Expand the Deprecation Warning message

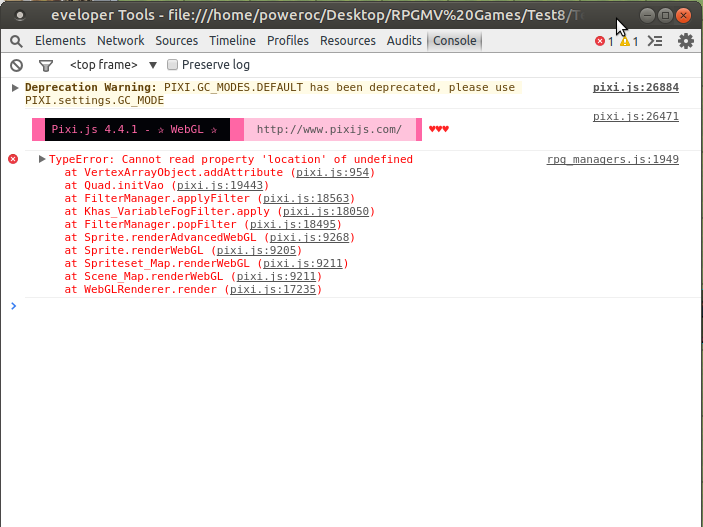click(15, 88)
